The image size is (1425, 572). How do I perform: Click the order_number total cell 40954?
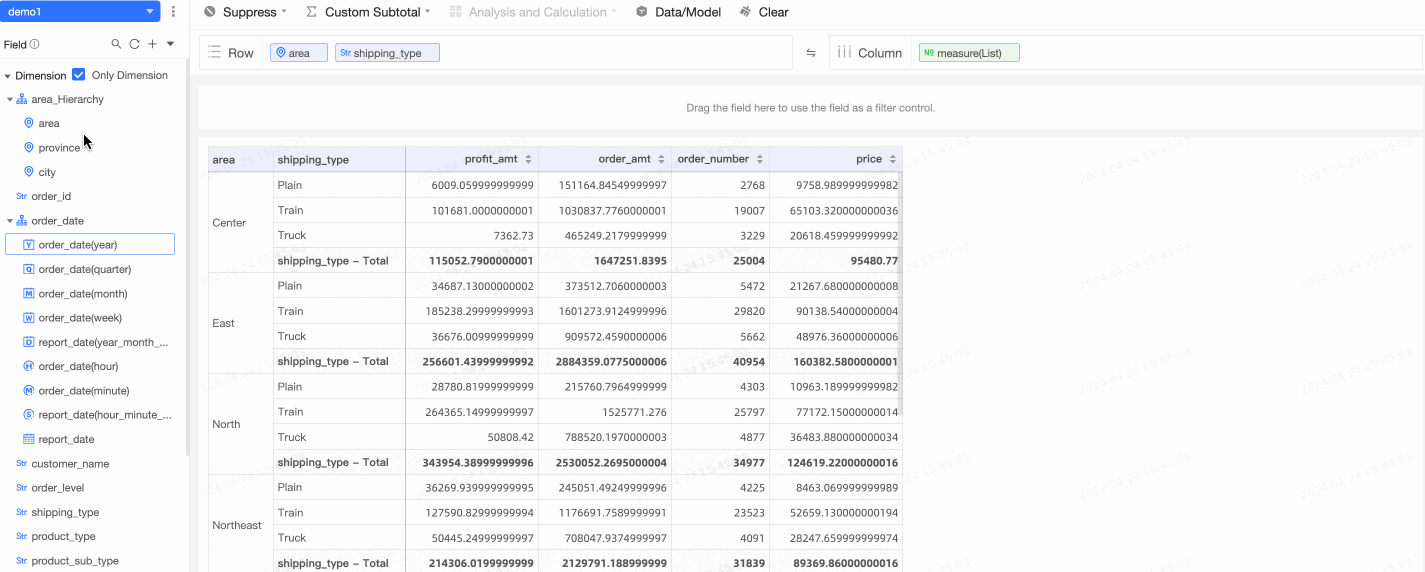[720, 361]
